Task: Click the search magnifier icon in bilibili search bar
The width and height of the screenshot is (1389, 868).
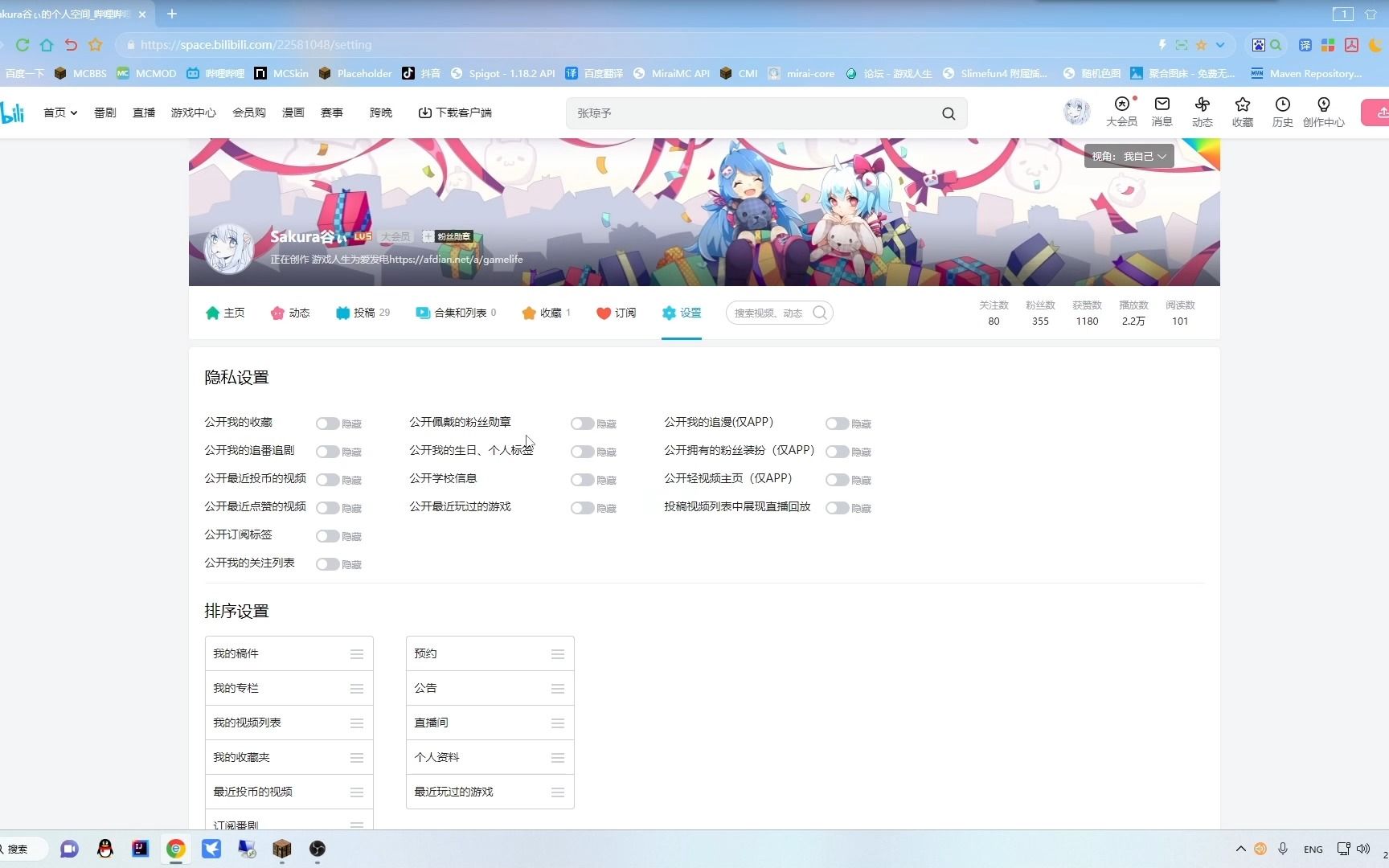Action: tap(949, 113)
